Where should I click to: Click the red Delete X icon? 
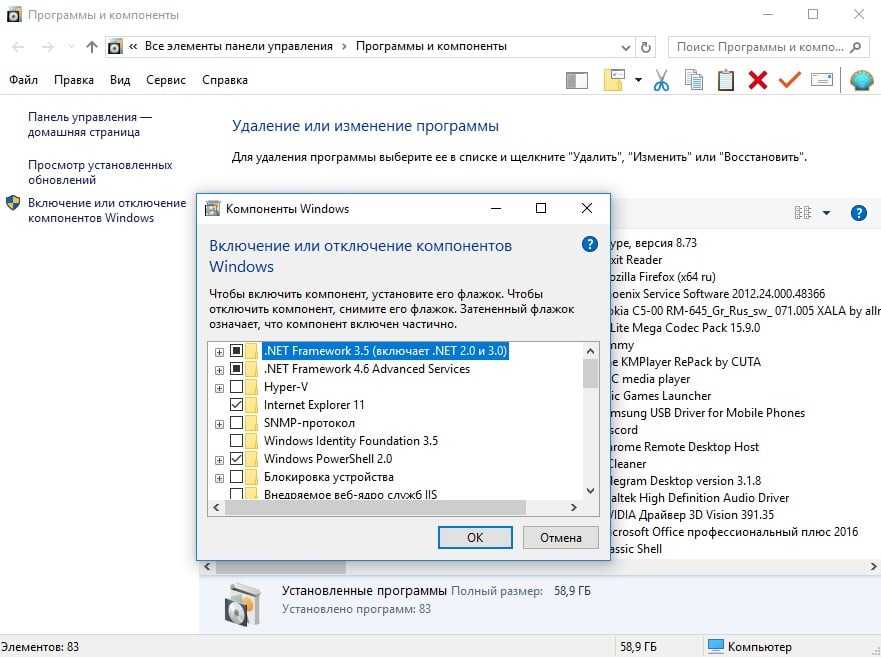(x=757, y=80)
